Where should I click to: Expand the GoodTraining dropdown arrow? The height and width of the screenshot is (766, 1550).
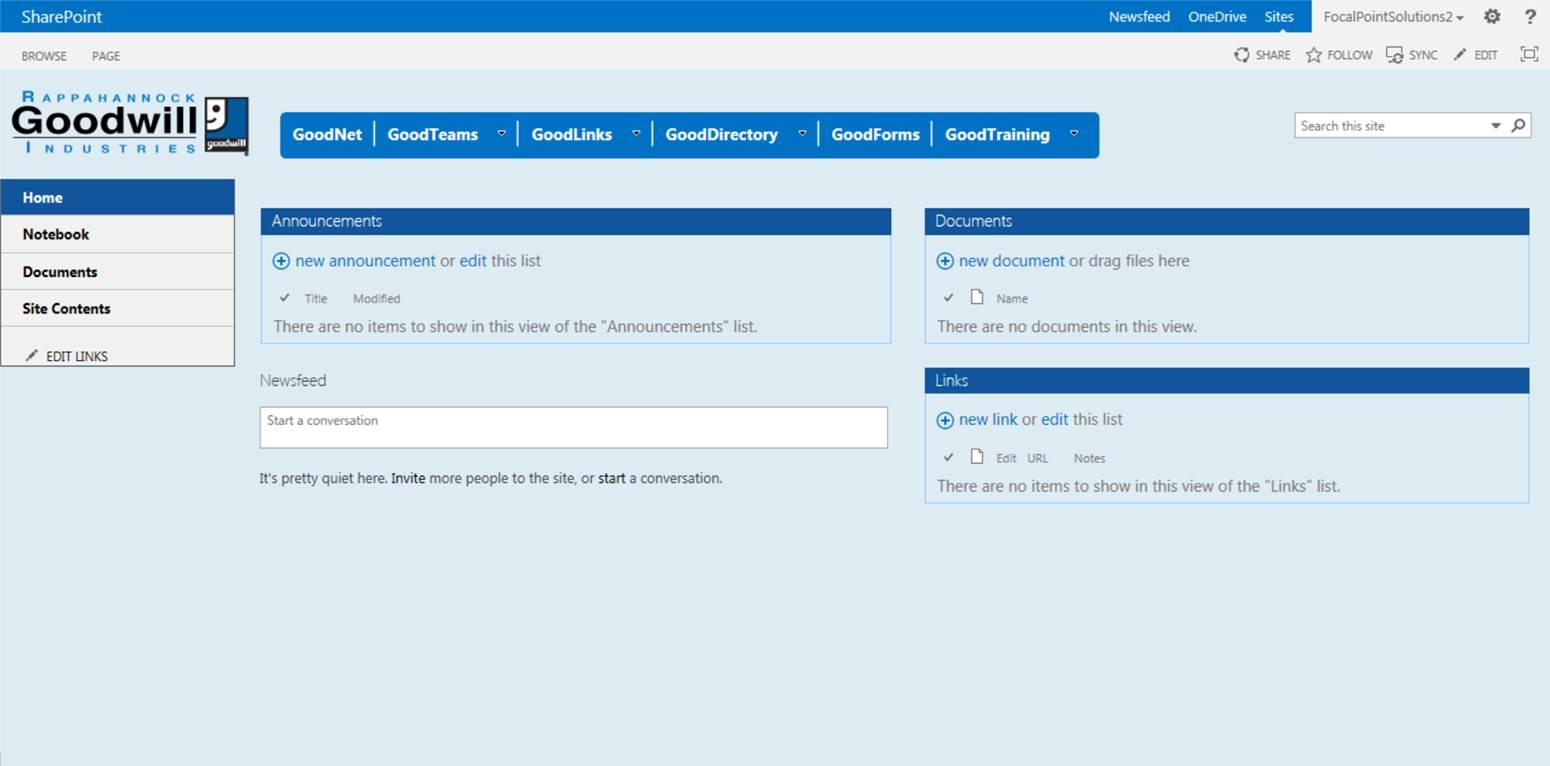[1073, 133]
